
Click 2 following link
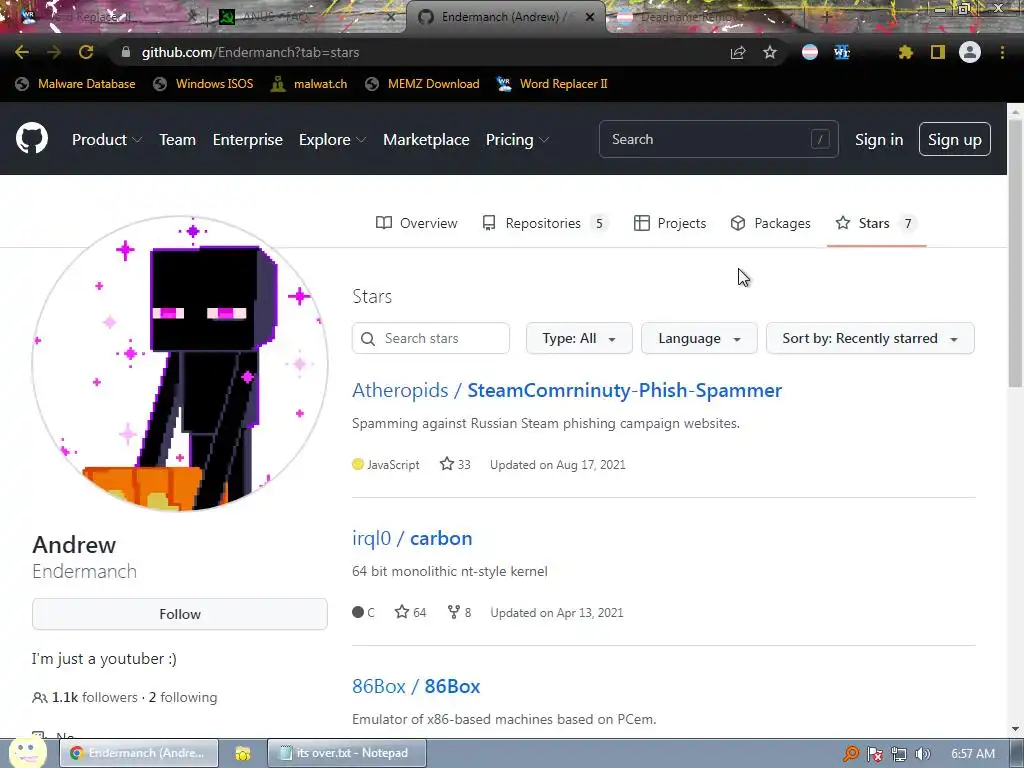[x=183, y=697]
